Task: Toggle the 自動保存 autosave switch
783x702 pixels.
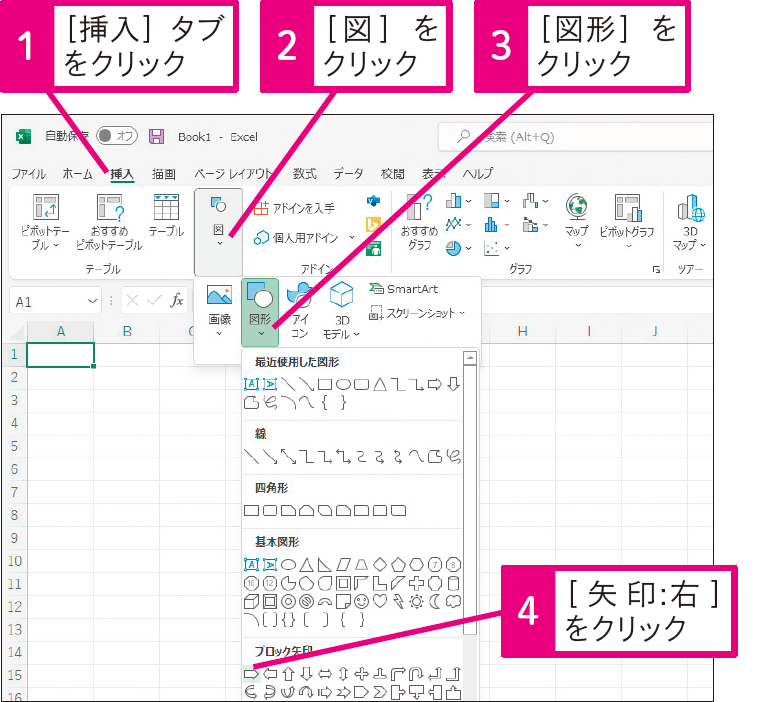Action: 117,136
